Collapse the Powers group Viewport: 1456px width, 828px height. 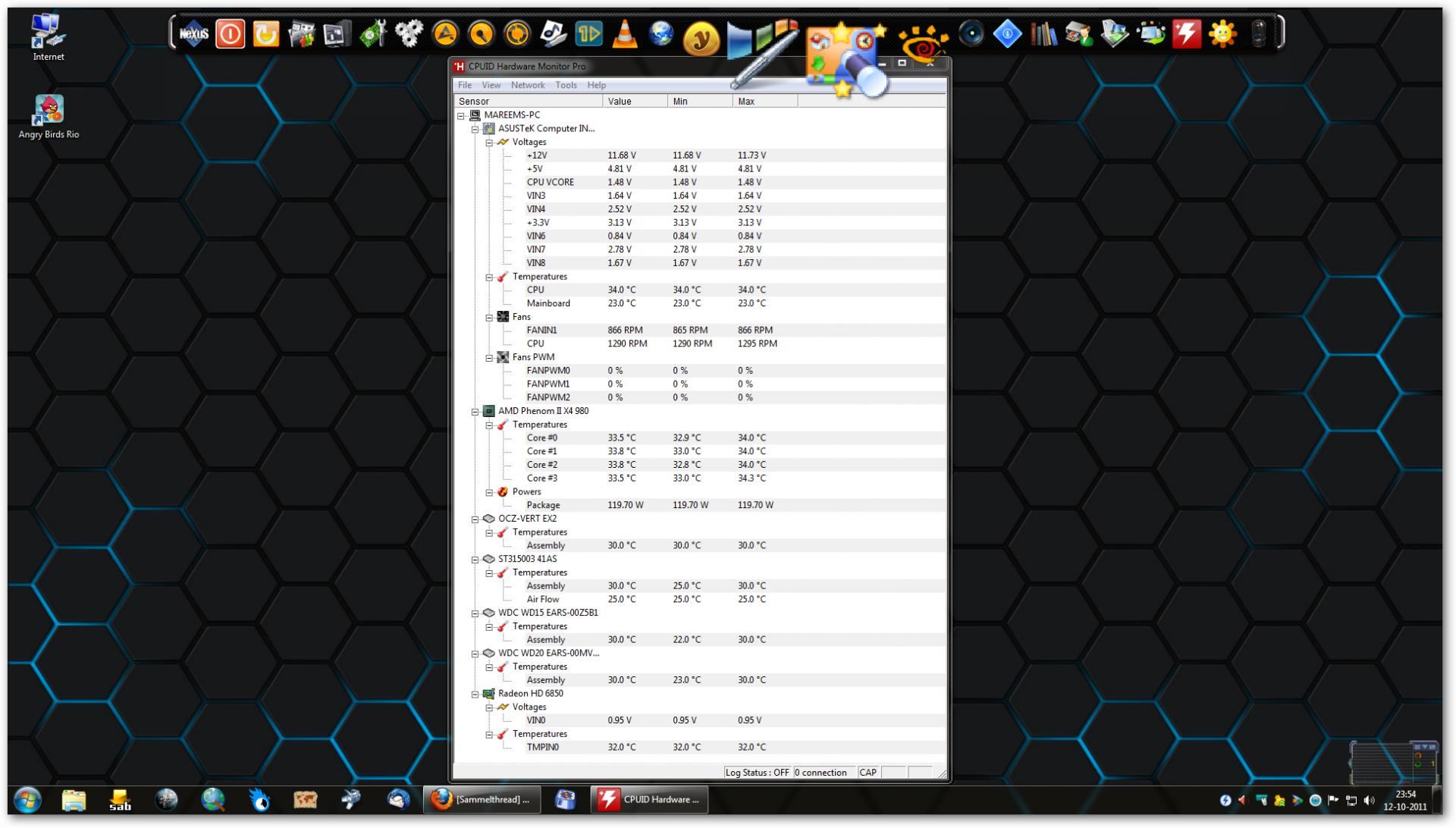tap(489, 492)
